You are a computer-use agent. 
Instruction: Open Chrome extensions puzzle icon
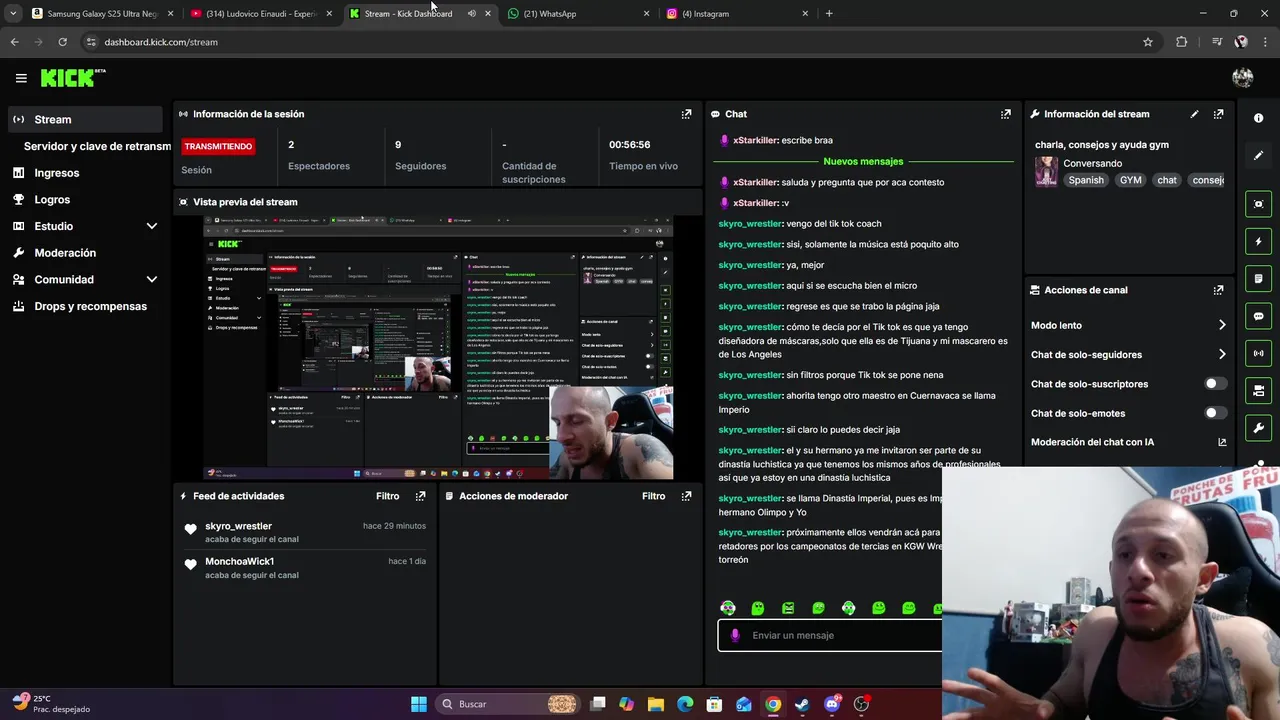1182,42
